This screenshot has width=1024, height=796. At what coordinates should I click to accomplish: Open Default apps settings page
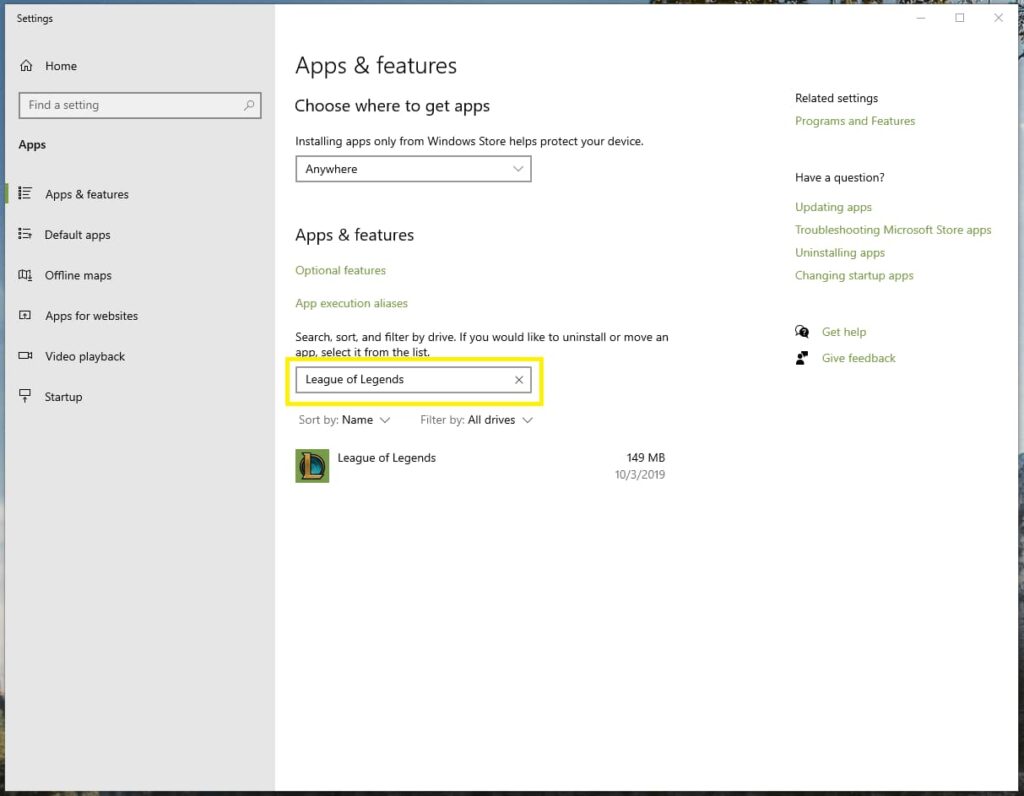click(x=78, y=235)
